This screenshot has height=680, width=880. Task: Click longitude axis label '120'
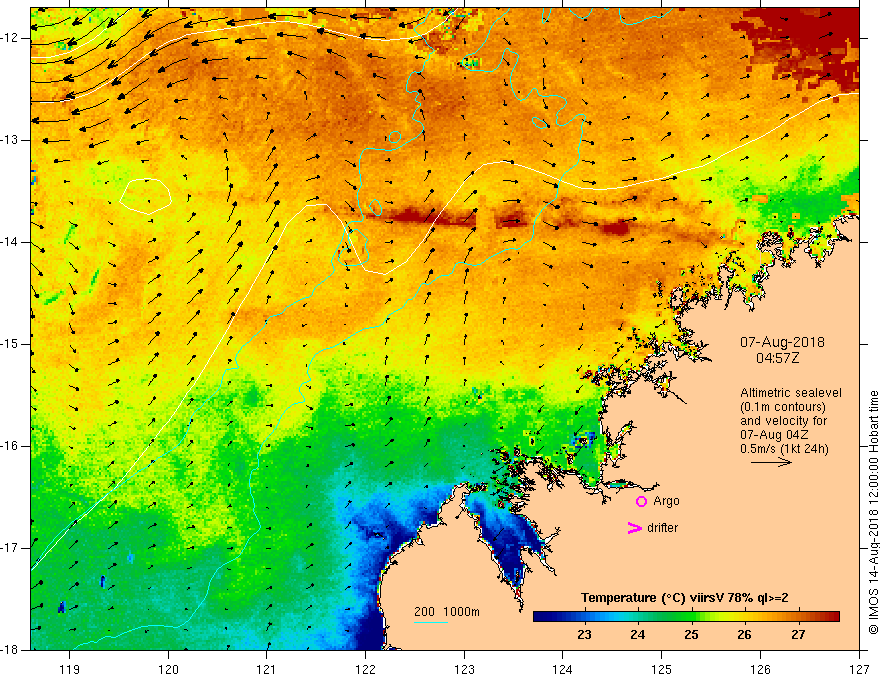[168, 669]
